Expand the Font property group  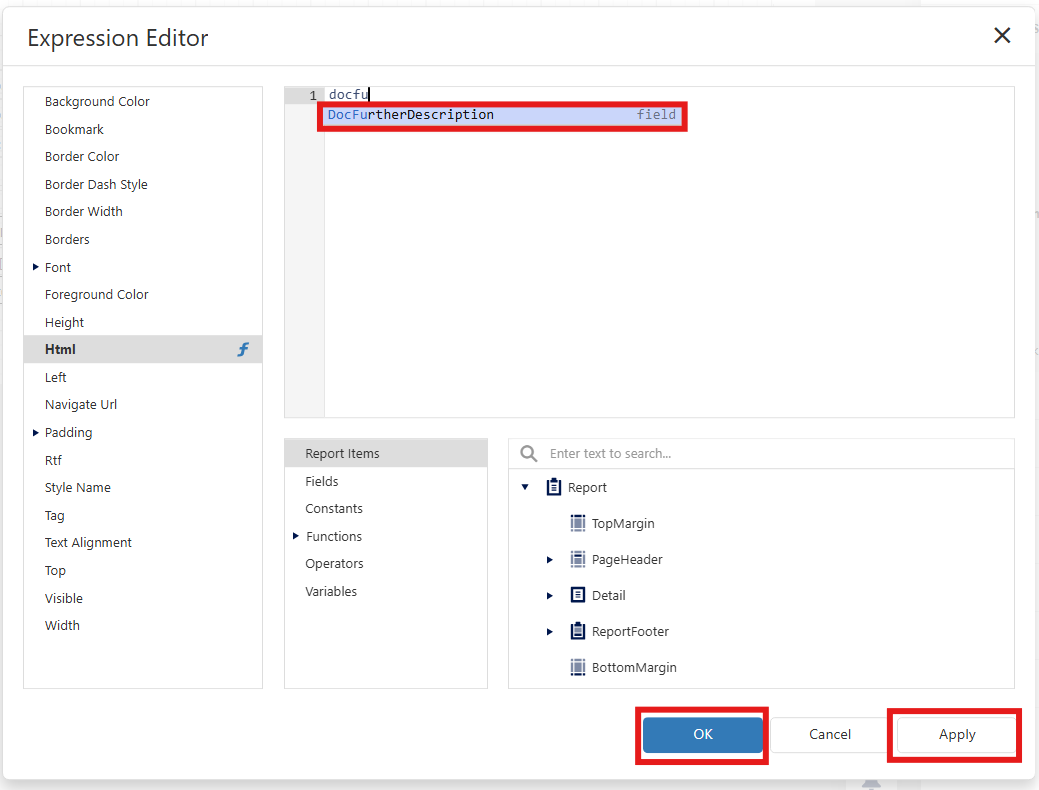coord(36,267)
